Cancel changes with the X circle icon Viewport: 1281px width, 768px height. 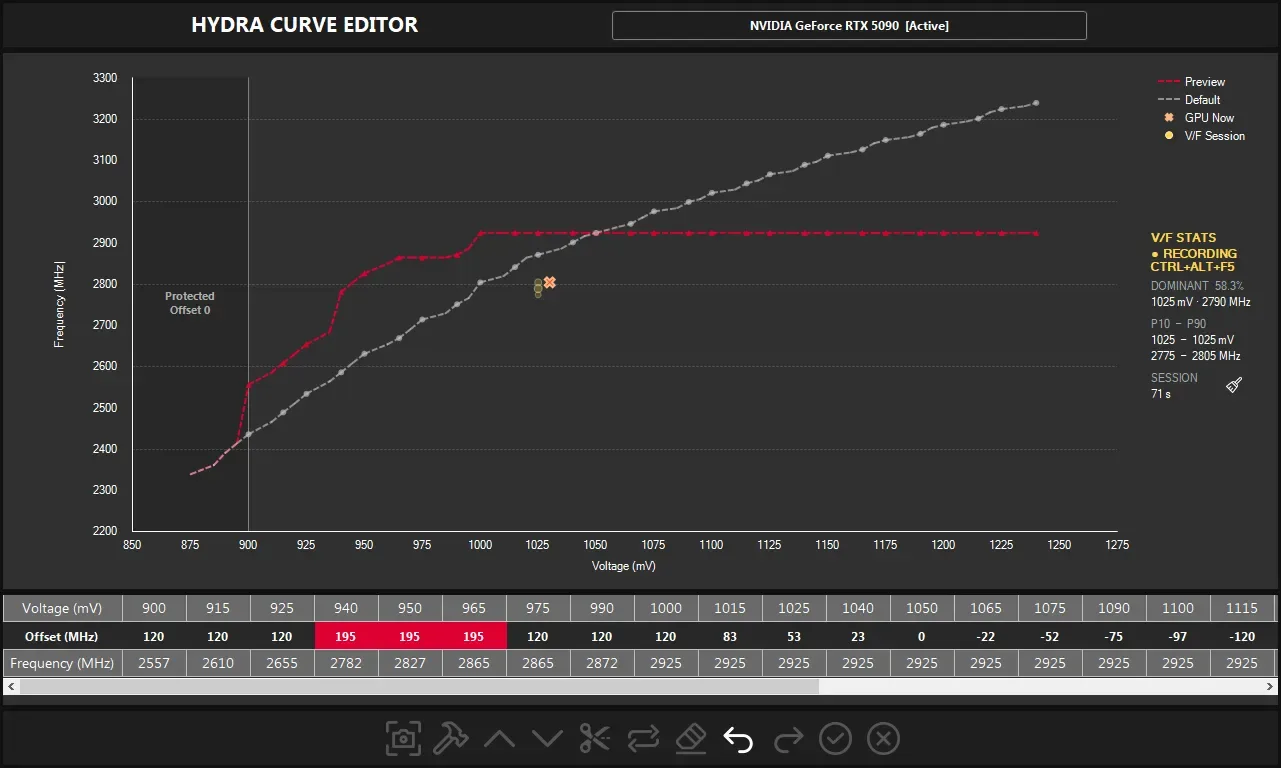point(883,739)
